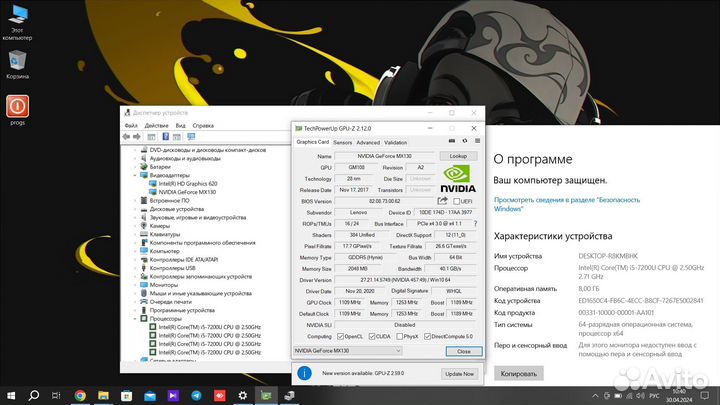Click the blue Help icon in Device Manager toolbar
Viewport: 720px width, 405px height.
166,137
